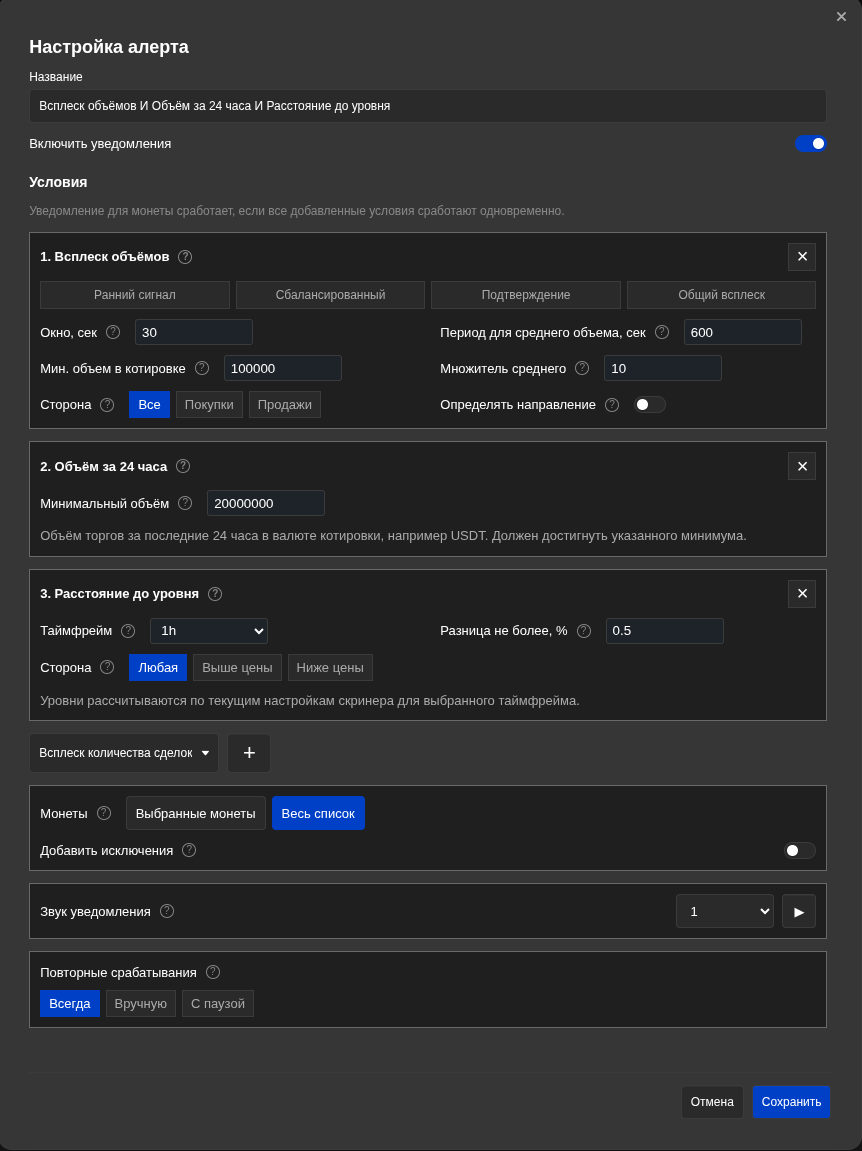862x1151 pixels.
Task: Apply the Общий всплеск preset
Action: [x=721, y=295]
